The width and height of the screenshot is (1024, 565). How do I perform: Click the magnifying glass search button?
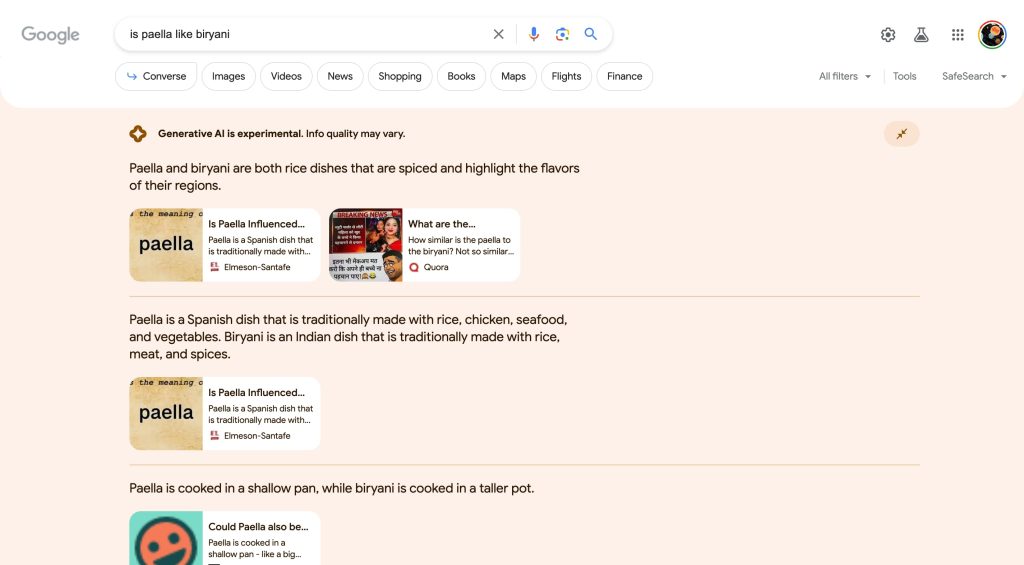[x=591, y=34]
